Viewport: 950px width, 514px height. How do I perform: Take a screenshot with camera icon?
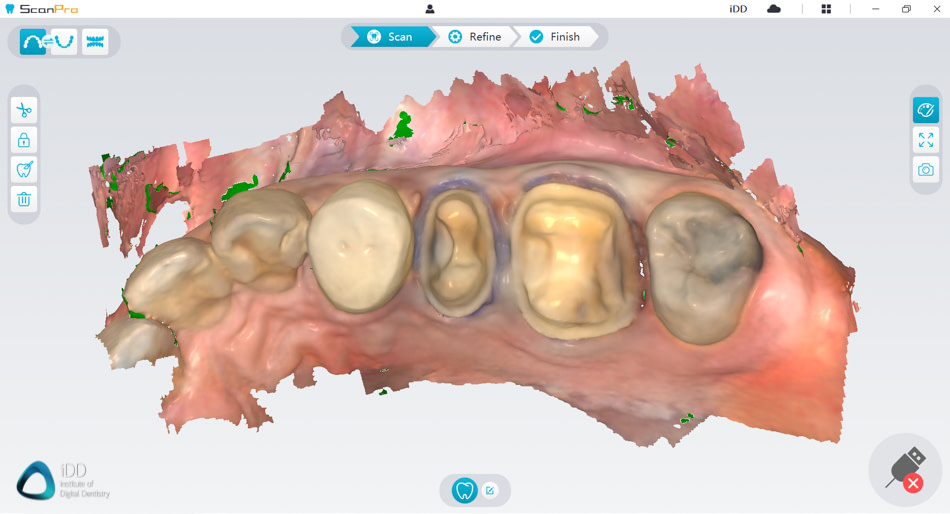(x=925, y=170)
